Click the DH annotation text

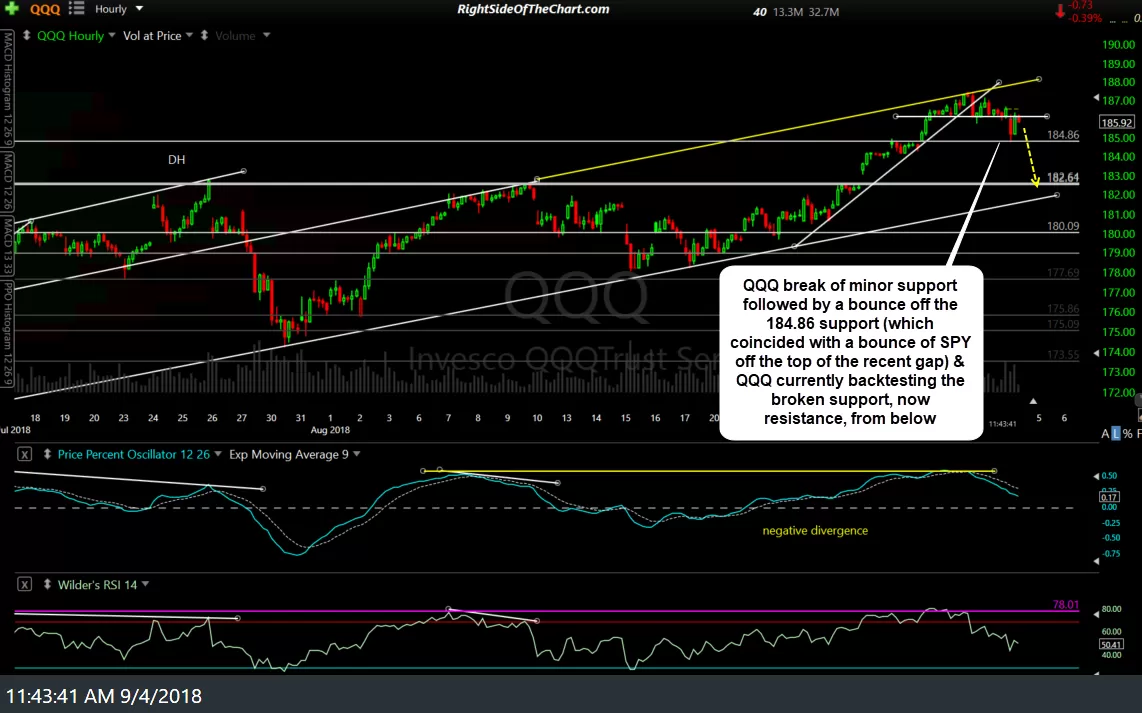[176, 159]
